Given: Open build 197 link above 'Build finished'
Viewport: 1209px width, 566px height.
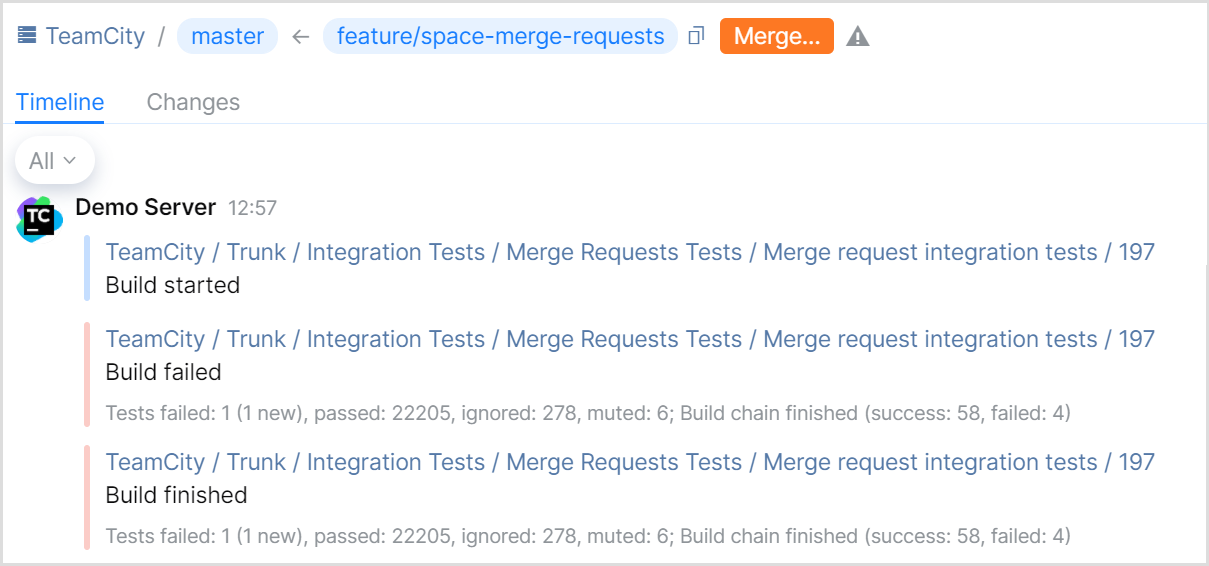Looking at the screenshot, I should coord(630,462).
